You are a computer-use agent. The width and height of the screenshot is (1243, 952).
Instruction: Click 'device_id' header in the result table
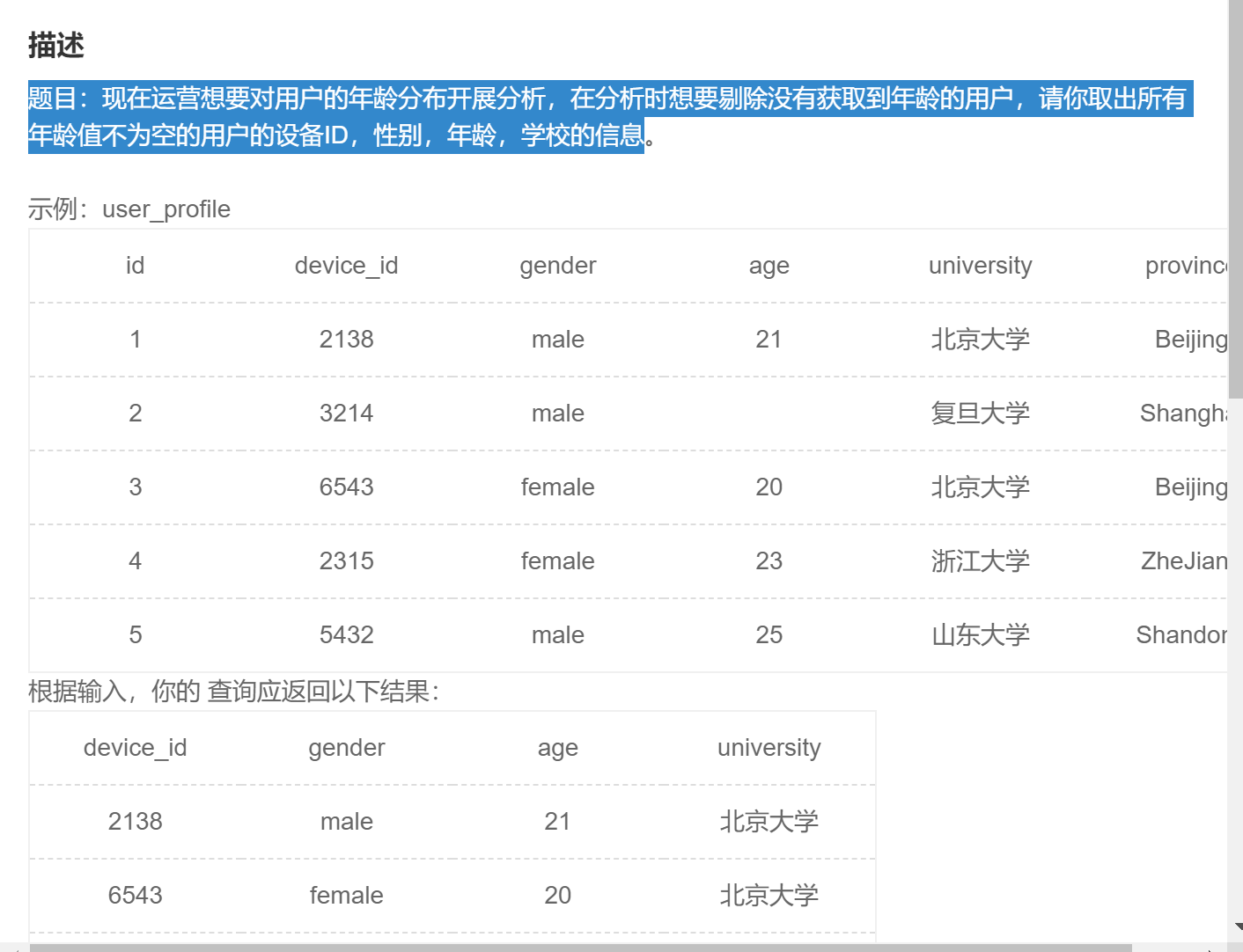(x=135, y=748)
